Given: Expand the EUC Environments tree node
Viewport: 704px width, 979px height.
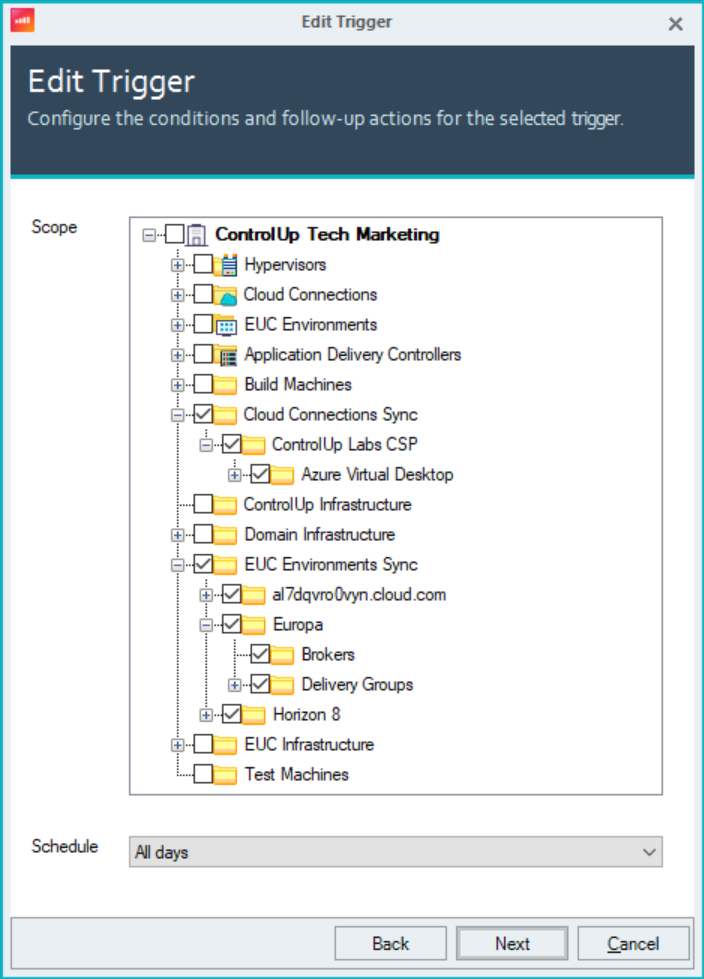Looking at the screenshot, I should coord(177,325).
